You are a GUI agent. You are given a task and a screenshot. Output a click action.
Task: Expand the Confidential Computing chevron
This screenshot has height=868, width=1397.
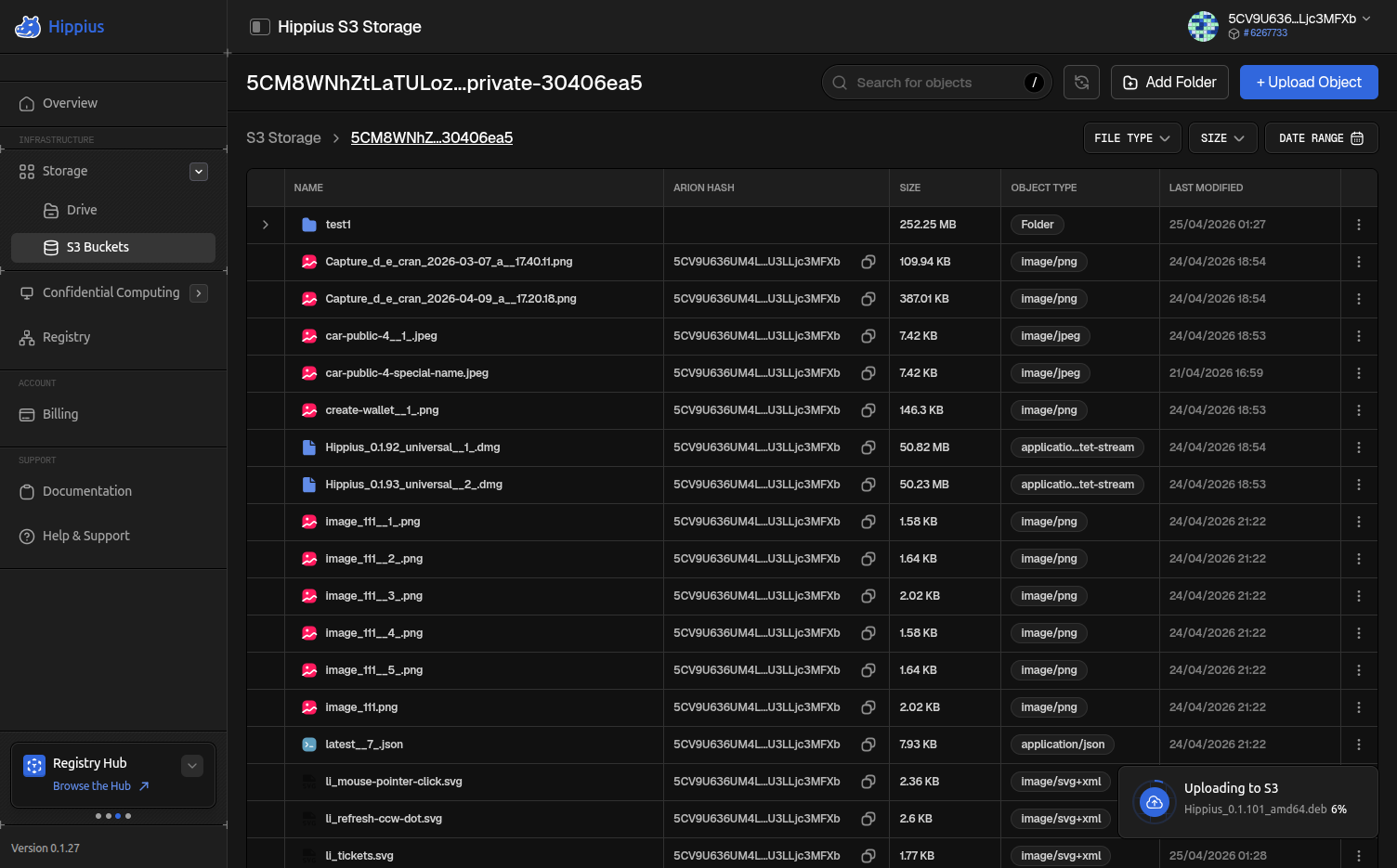[x=199, y=293]
